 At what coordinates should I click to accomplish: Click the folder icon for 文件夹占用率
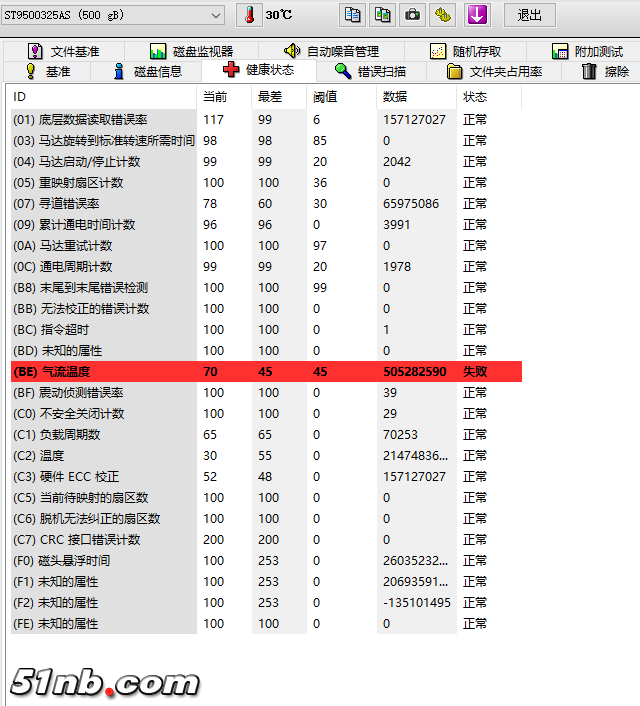pyautogui.click(x=454, y=72)
